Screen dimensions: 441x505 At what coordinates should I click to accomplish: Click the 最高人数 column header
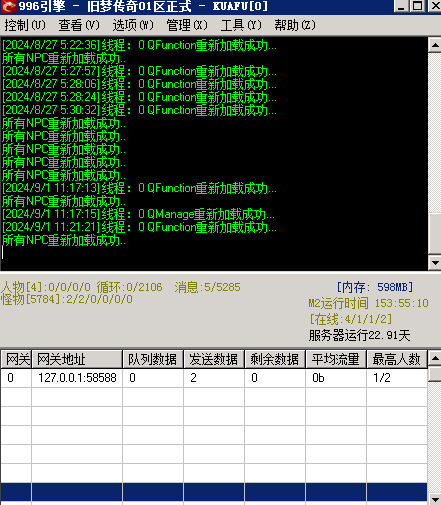point(397,359)
